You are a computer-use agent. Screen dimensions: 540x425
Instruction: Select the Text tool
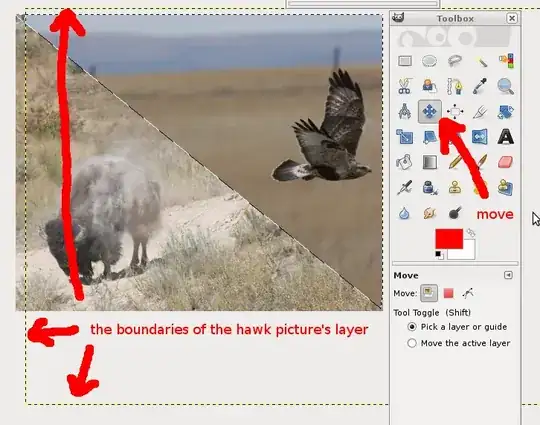(x=505, y=137)
